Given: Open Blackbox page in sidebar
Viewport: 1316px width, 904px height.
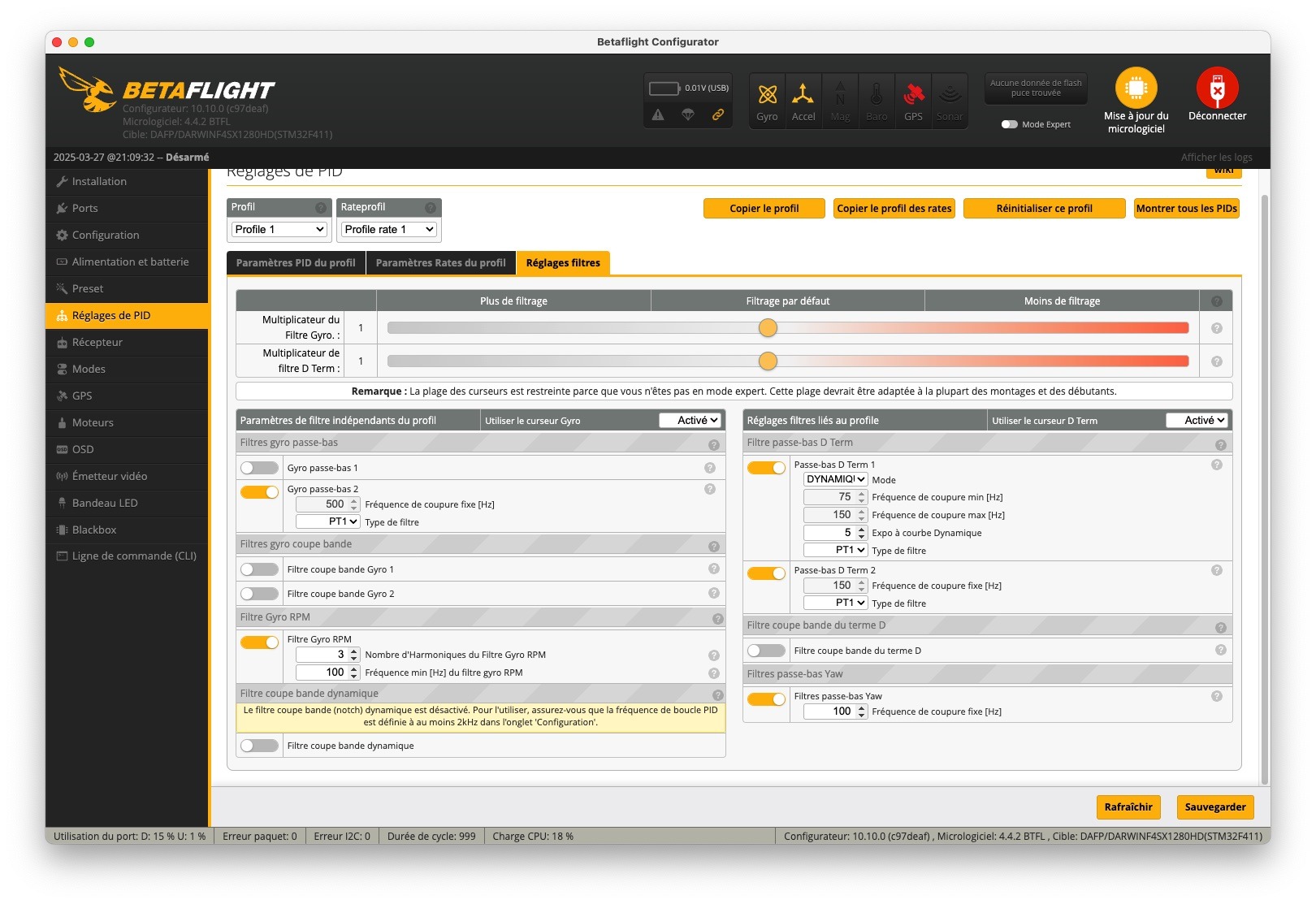Looking at the screenshot, I should tap(128, 530).
